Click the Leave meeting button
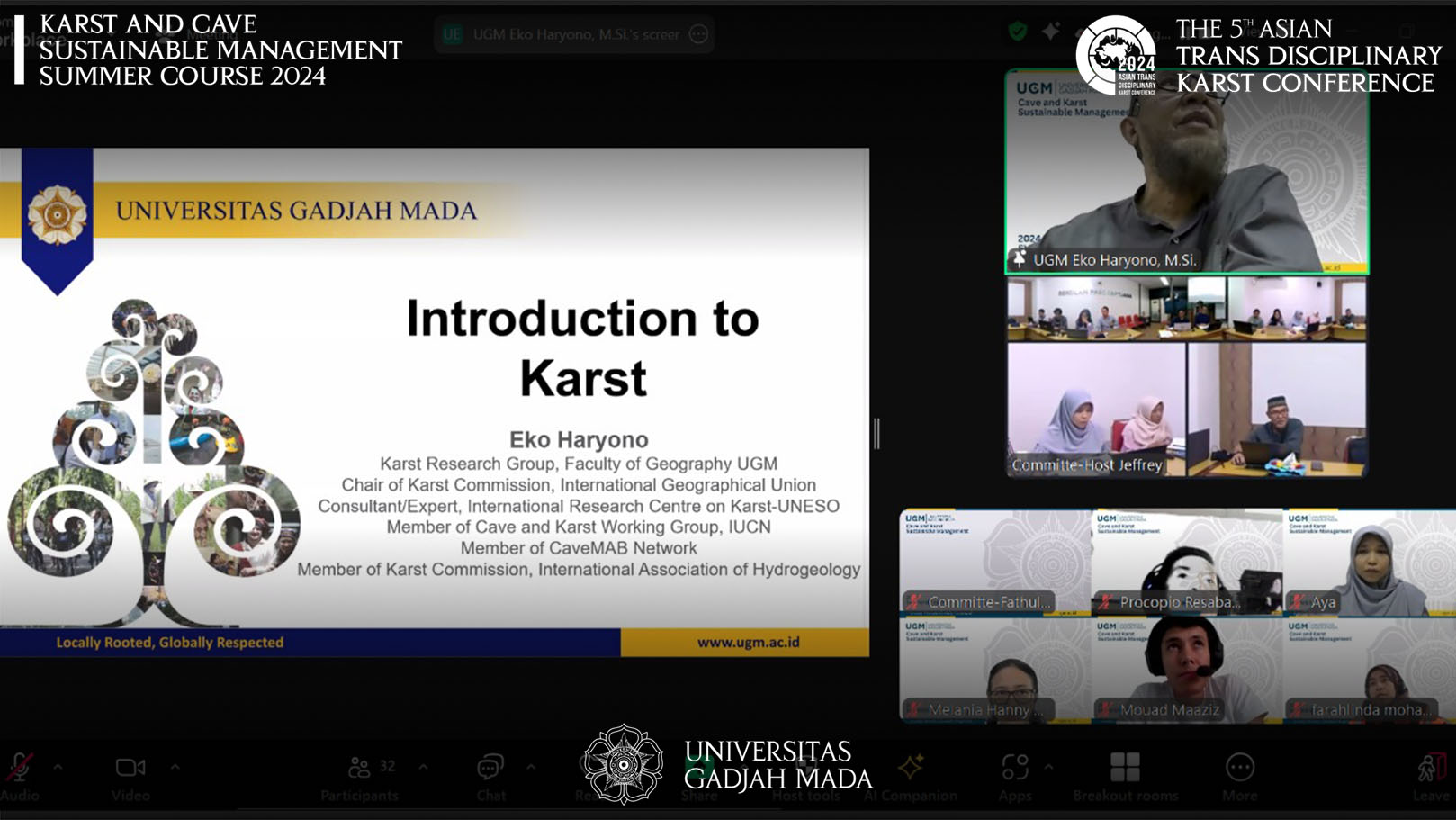1456x820 pixels. click(x=1431, y=777)
